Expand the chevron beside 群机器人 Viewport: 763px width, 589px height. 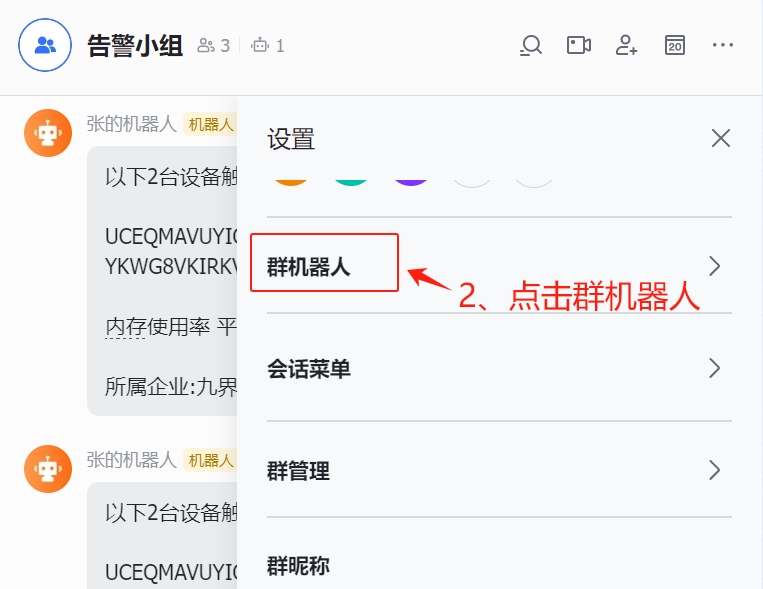[x=714, y=266]
